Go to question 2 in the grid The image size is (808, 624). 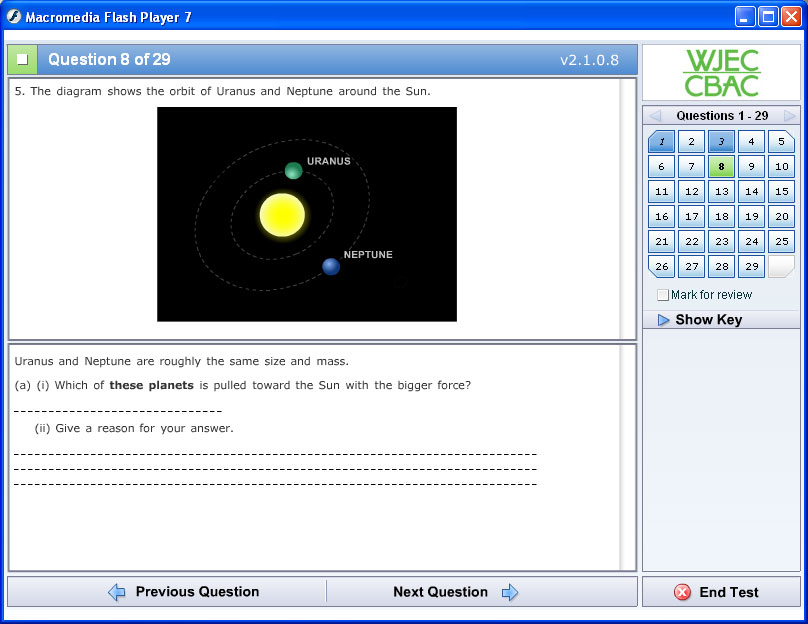pyautogui.click(x=692, y=141)
